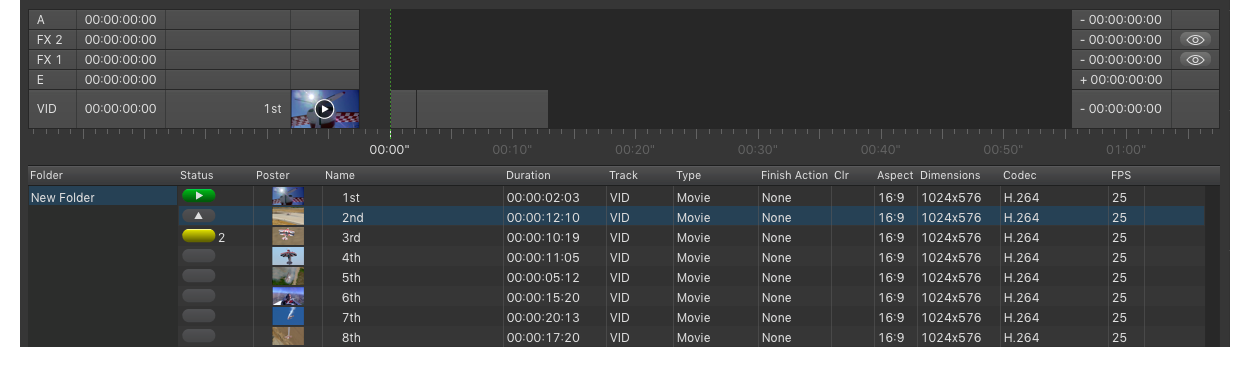Screen dimensions: 1250x367
Task: Open Finish Action dropdown for 5th clip
Action: (x=794, y=277)
